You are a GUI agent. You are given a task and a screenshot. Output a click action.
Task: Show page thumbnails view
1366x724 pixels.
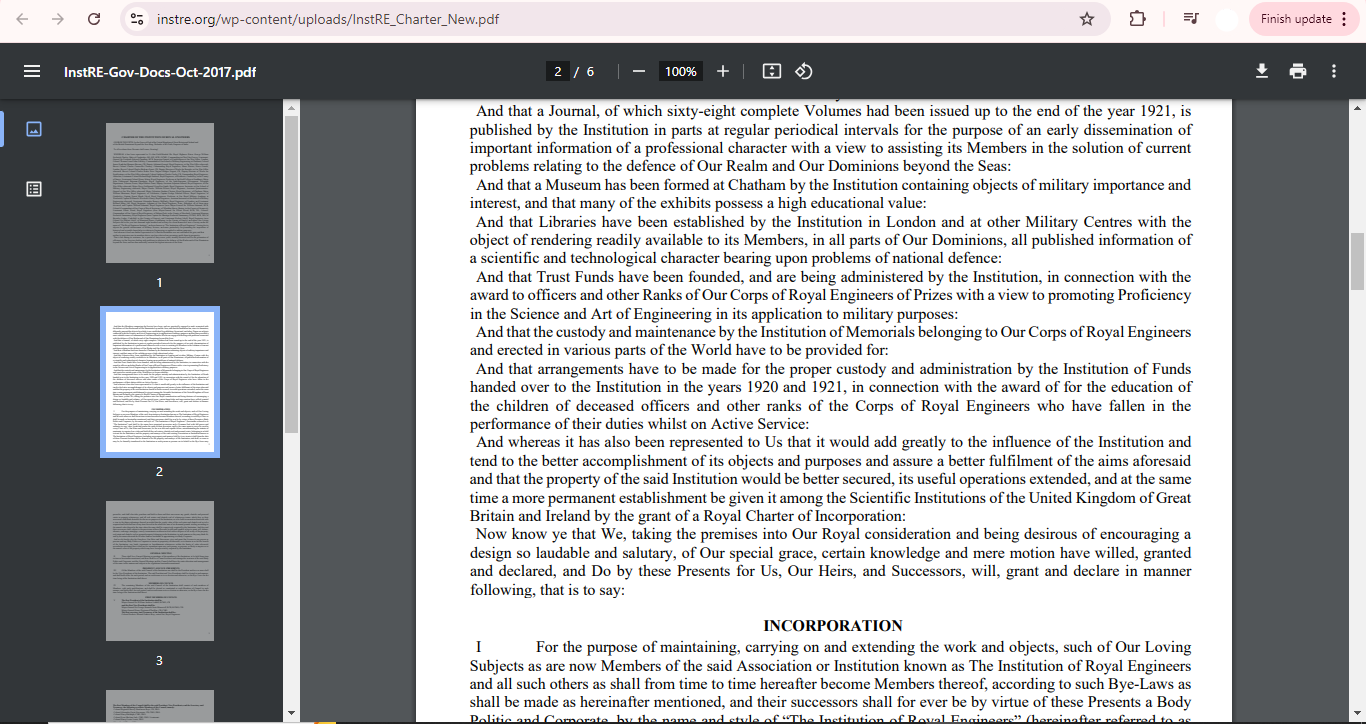[x=33, y=129]
